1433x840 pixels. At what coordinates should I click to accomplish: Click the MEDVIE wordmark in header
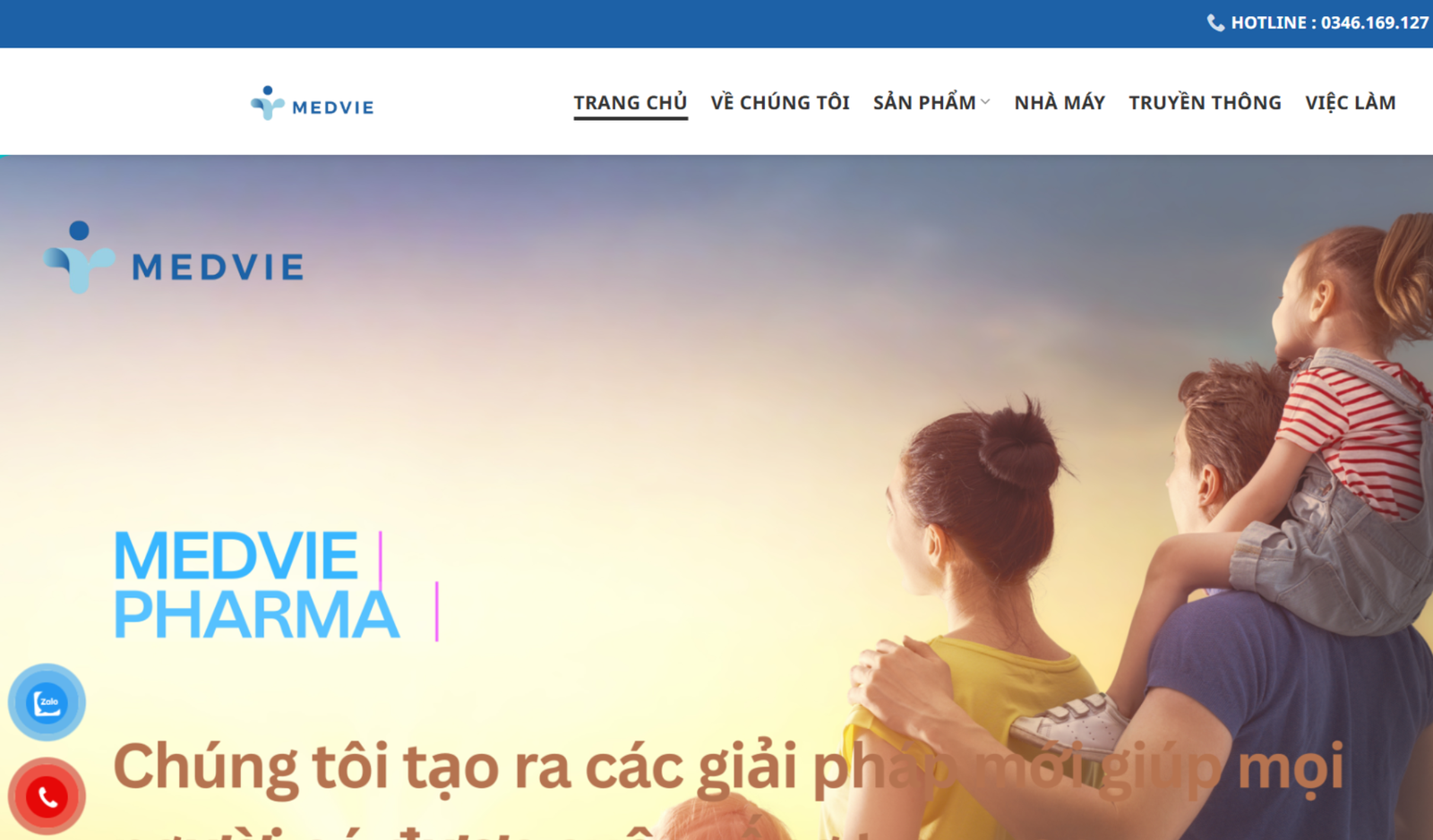[x=333, y=107]
